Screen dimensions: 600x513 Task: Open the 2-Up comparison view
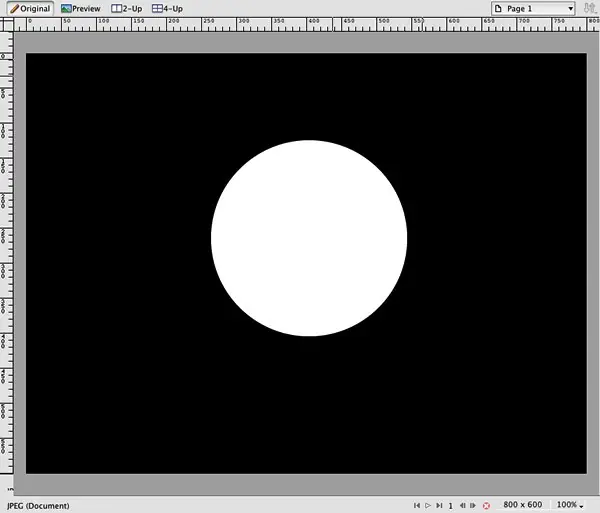(126, 8)
